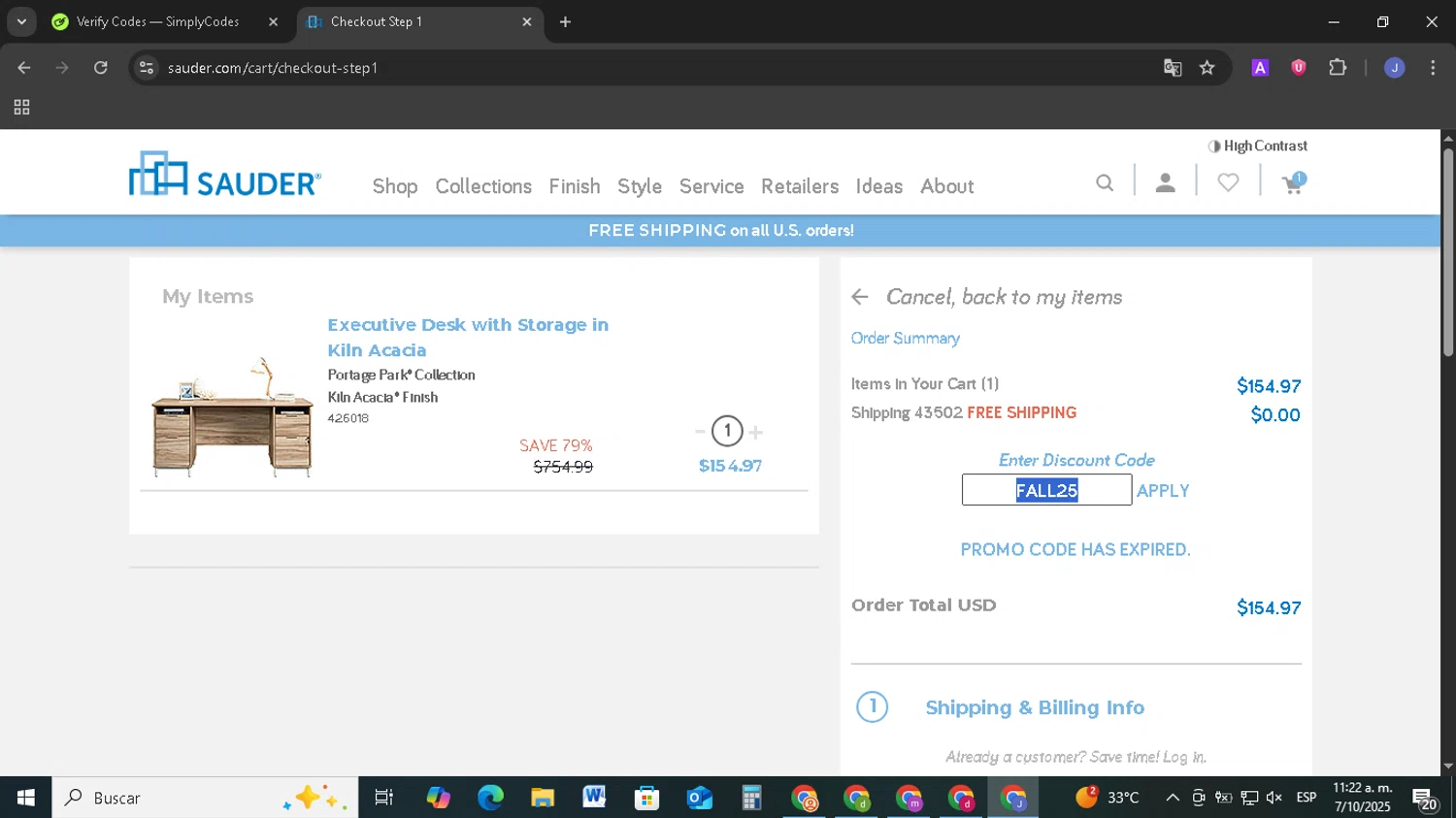Toggle High Contrast mode
This screenshot has width=1456, height=818.
click(x=1258, y=146)
